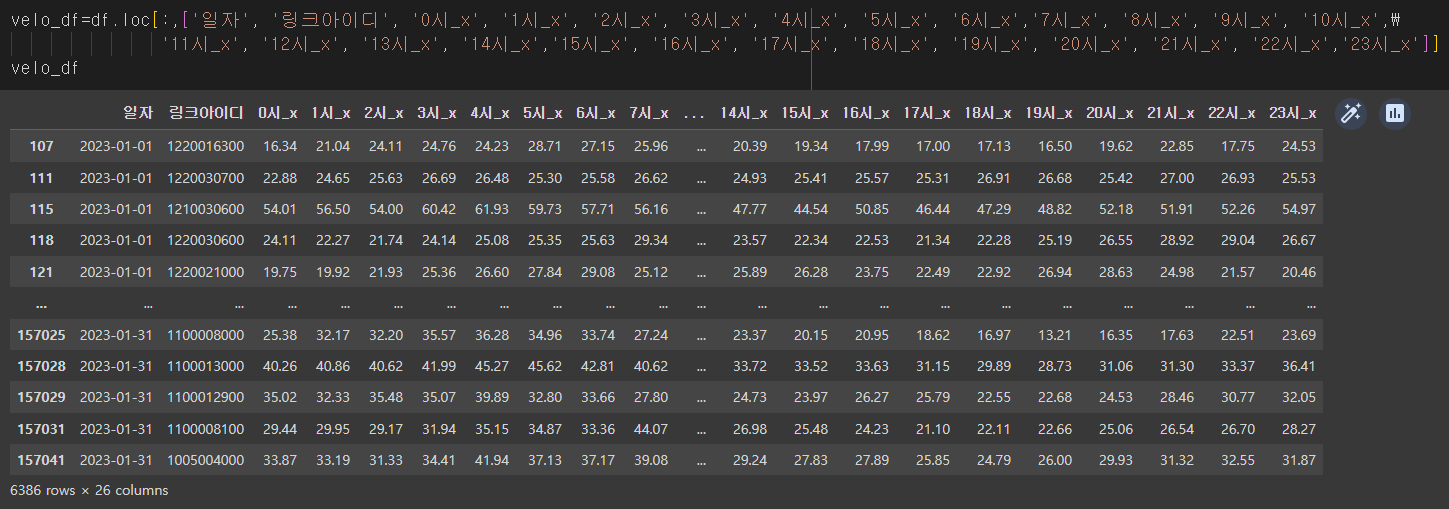The height and width of the screenshot is (509, 1449).
Task: Select the 14시_x column header
Action: click(x=743, y=114)
